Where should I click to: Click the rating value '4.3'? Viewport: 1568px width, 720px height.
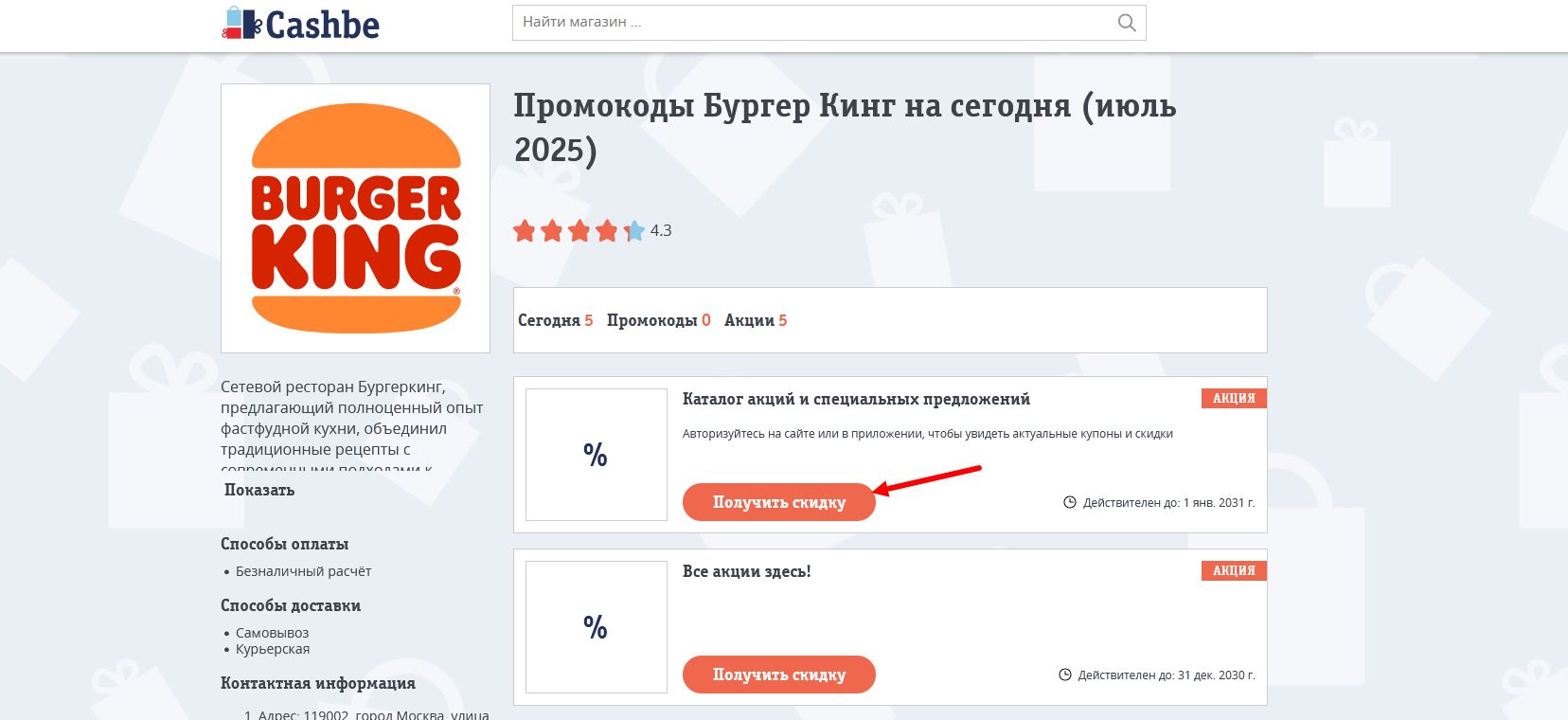coord(661,230)
